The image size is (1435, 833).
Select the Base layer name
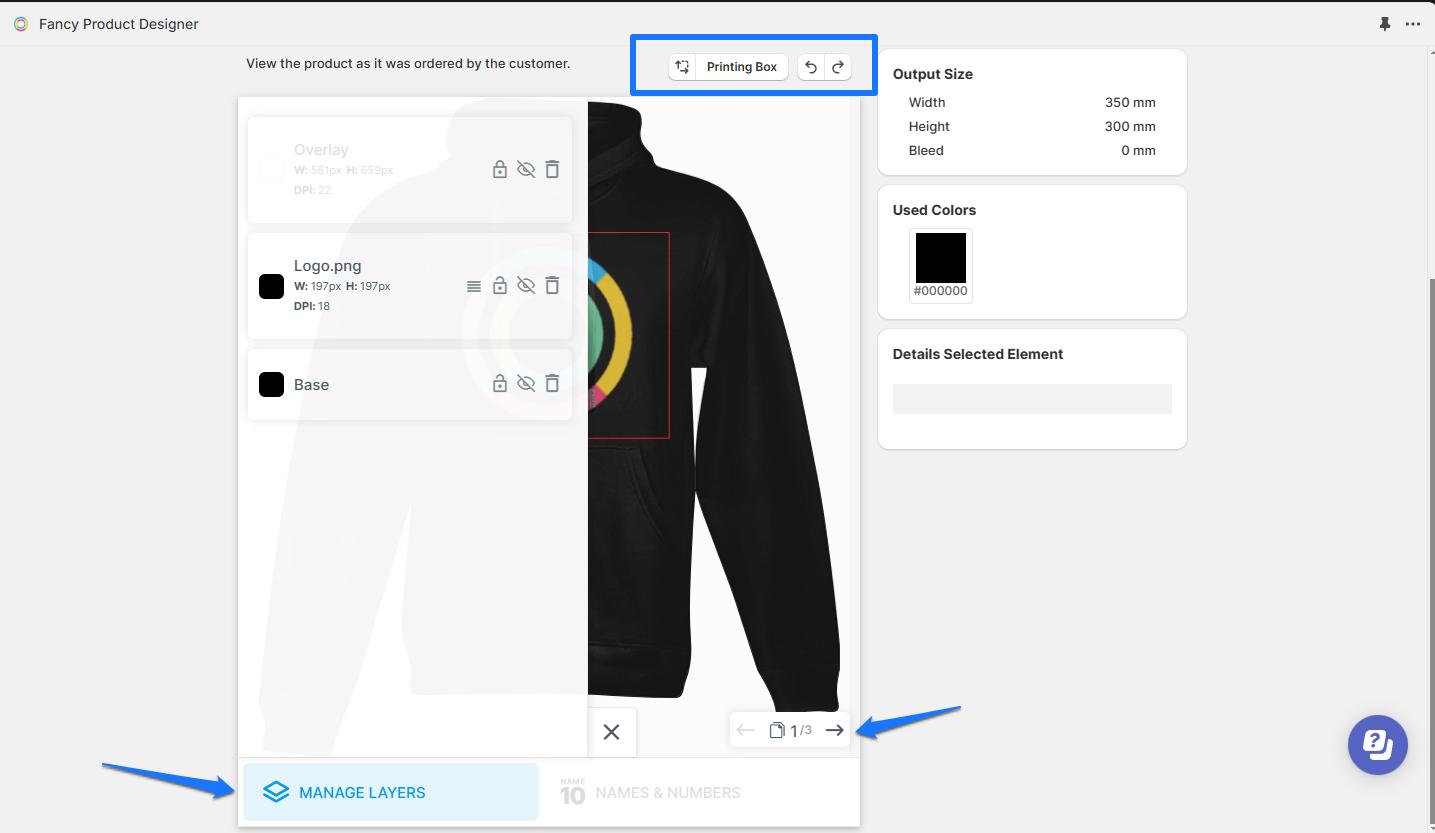coord(311,385)
